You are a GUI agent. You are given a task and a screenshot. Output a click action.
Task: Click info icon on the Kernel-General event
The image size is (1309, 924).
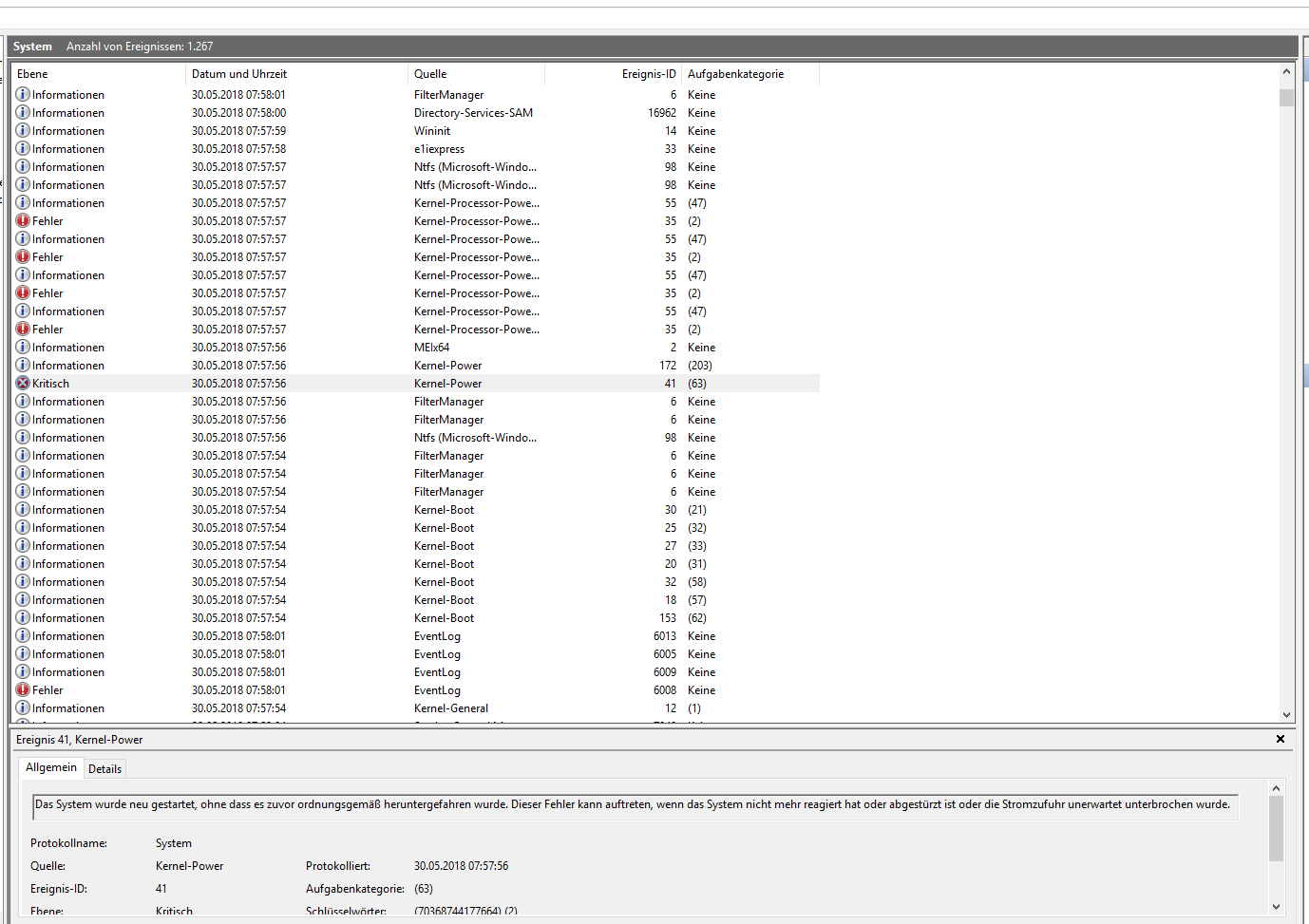(x=22, y=707)
